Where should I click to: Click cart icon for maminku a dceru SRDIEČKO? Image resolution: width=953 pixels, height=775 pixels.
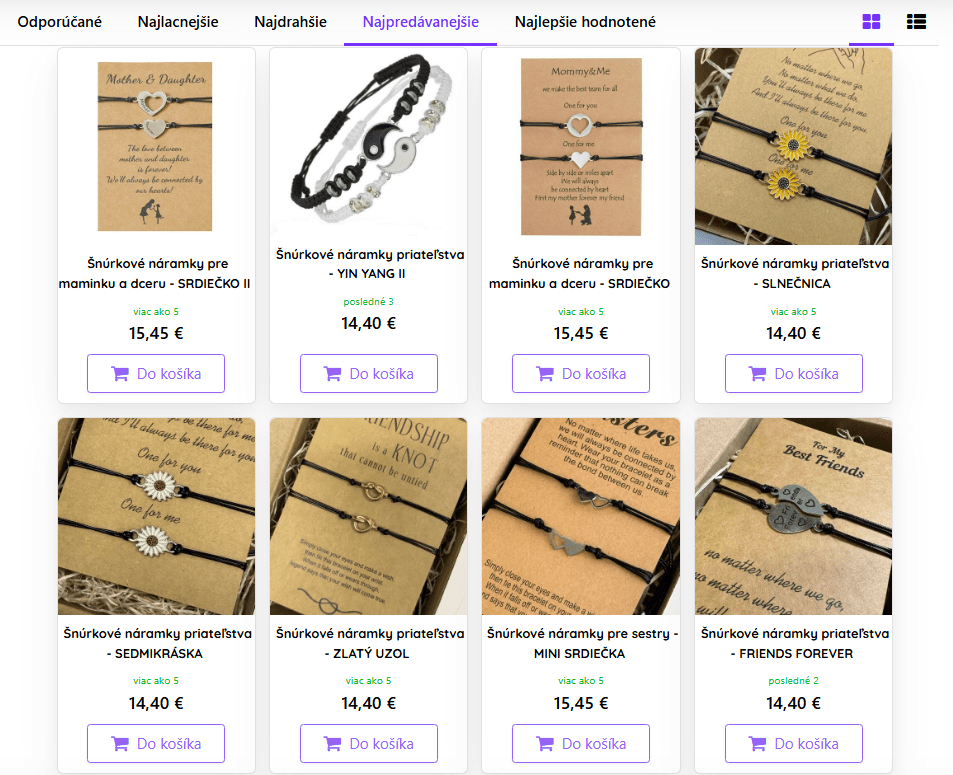click(x=545, y=374)
